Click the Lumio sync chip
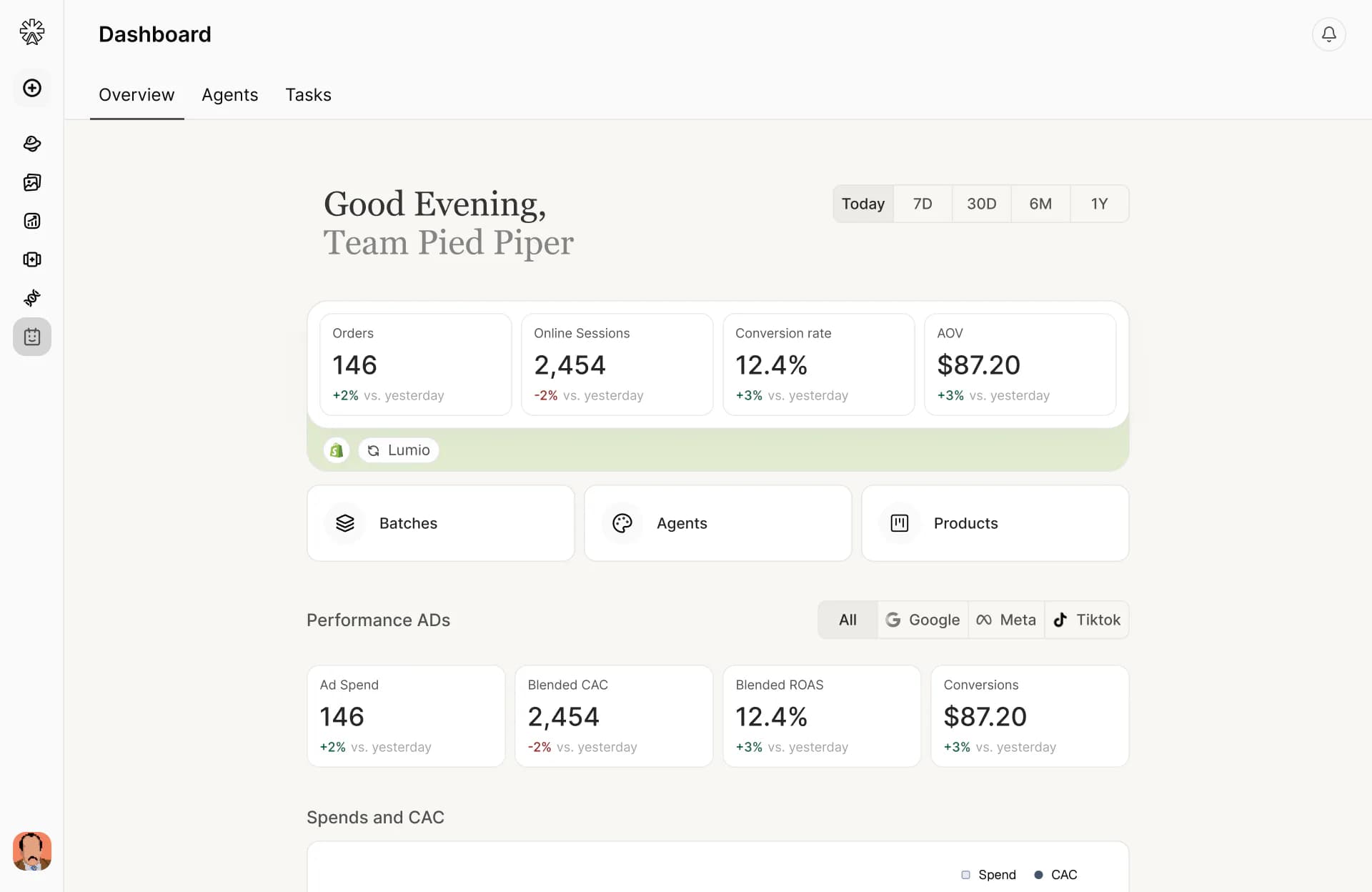1372x892 pixels. 399,450
